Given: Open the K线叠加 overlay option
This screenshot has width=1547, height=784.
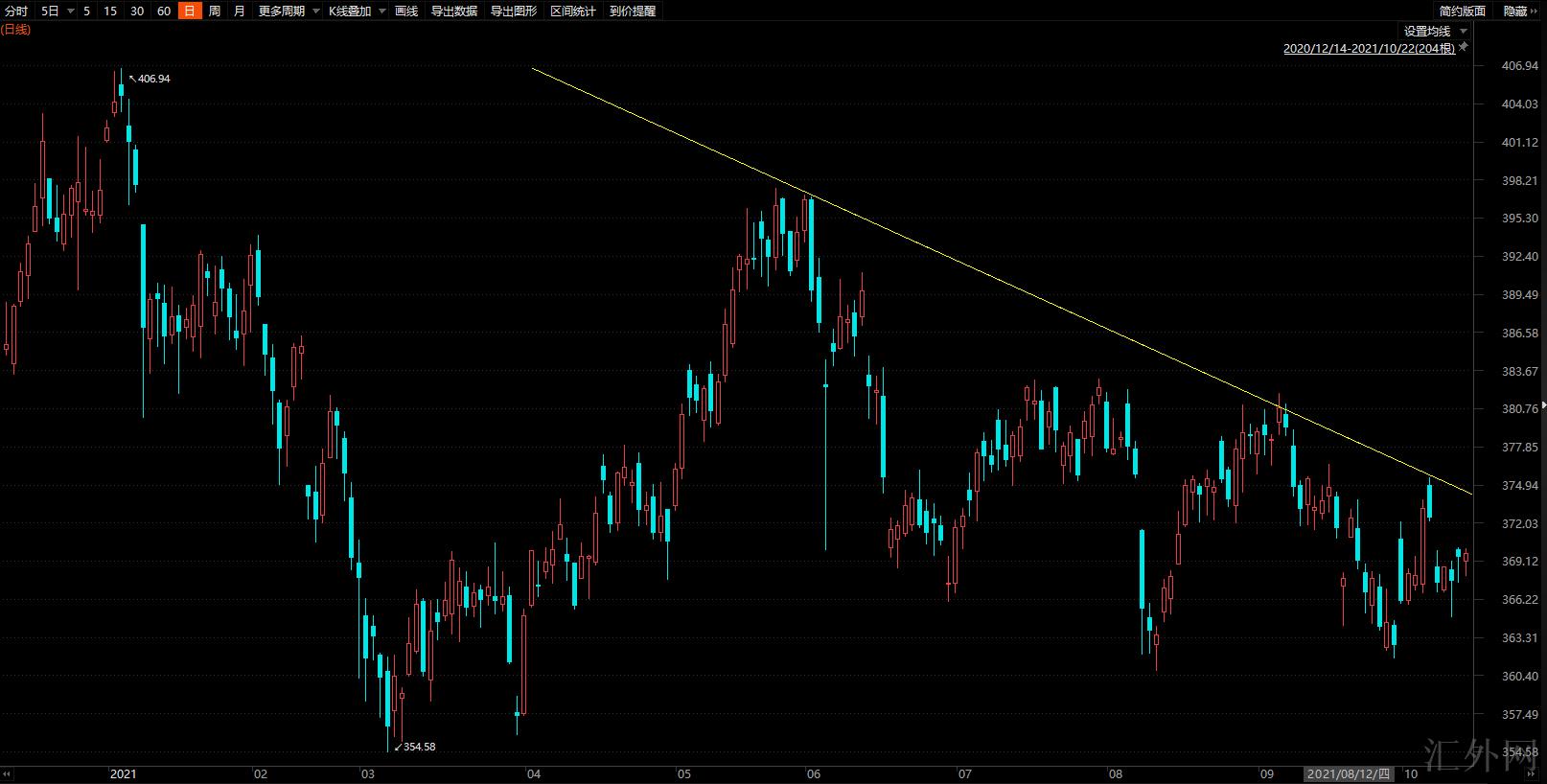Looking at the screenshot, I should click(350, 11).
